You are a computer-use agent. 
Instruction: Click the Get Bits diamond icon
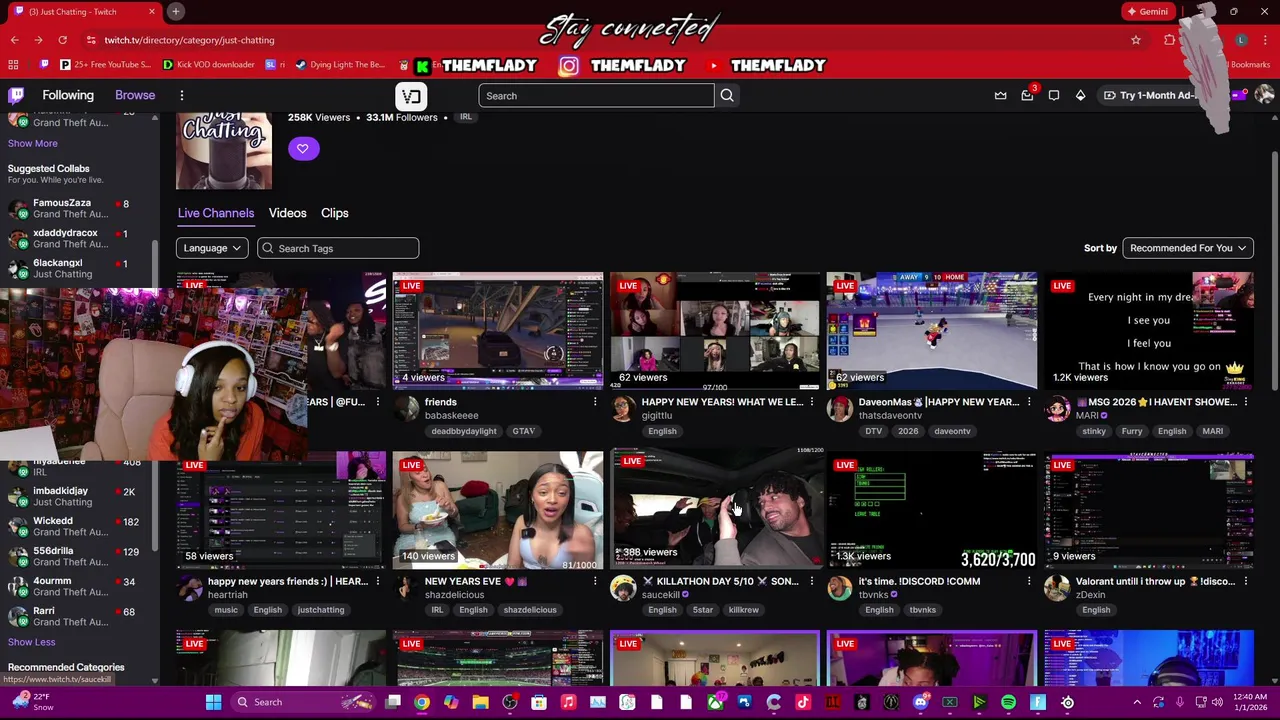tap(1080, 95)
